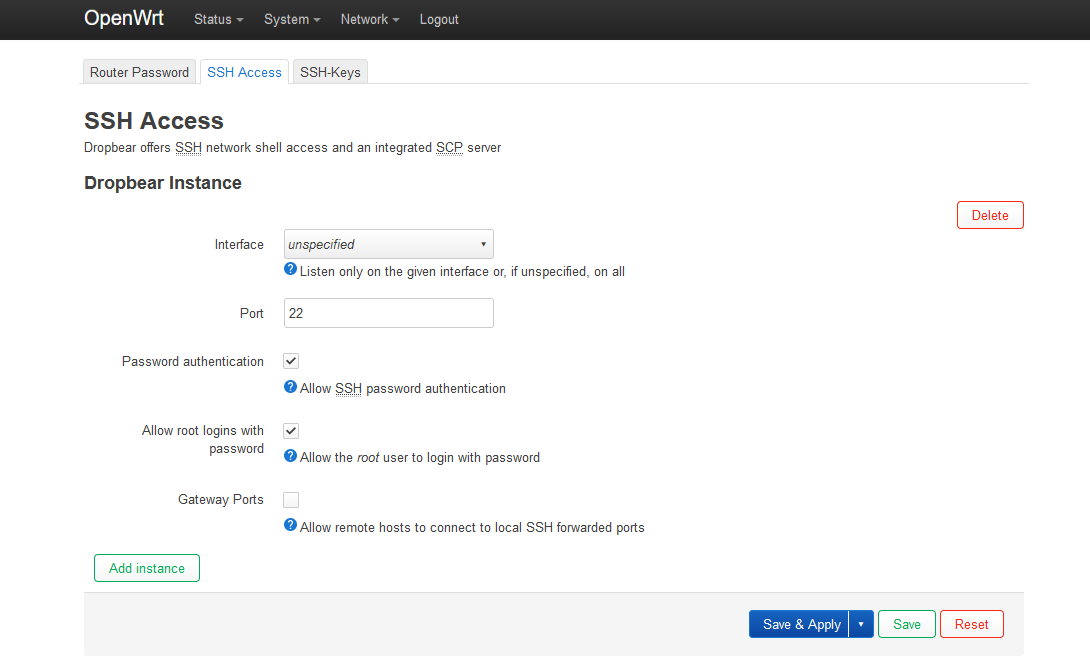Viewport: 1090px width, 672px height.
Task: Select the SSH Access tab
Action: click(244, 72)
